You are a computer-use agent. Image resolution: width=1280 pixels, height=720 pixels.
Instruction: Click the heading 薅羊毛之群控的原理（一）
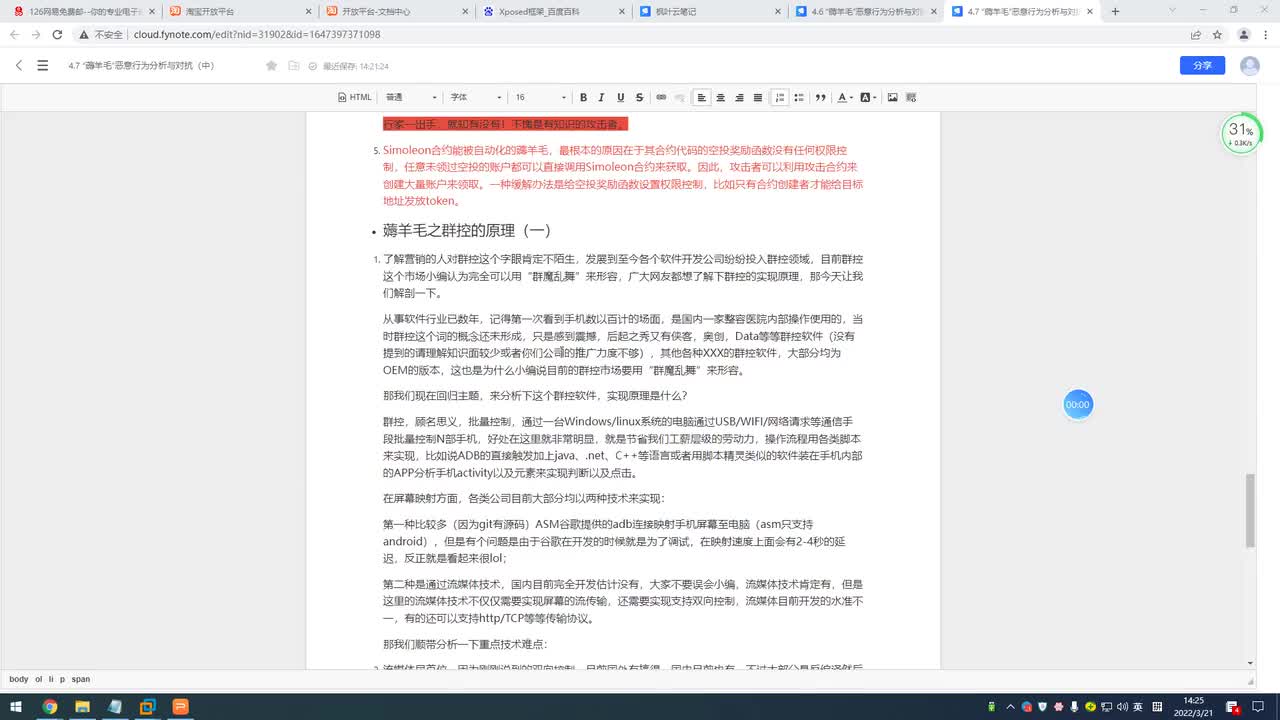(467, 230)
